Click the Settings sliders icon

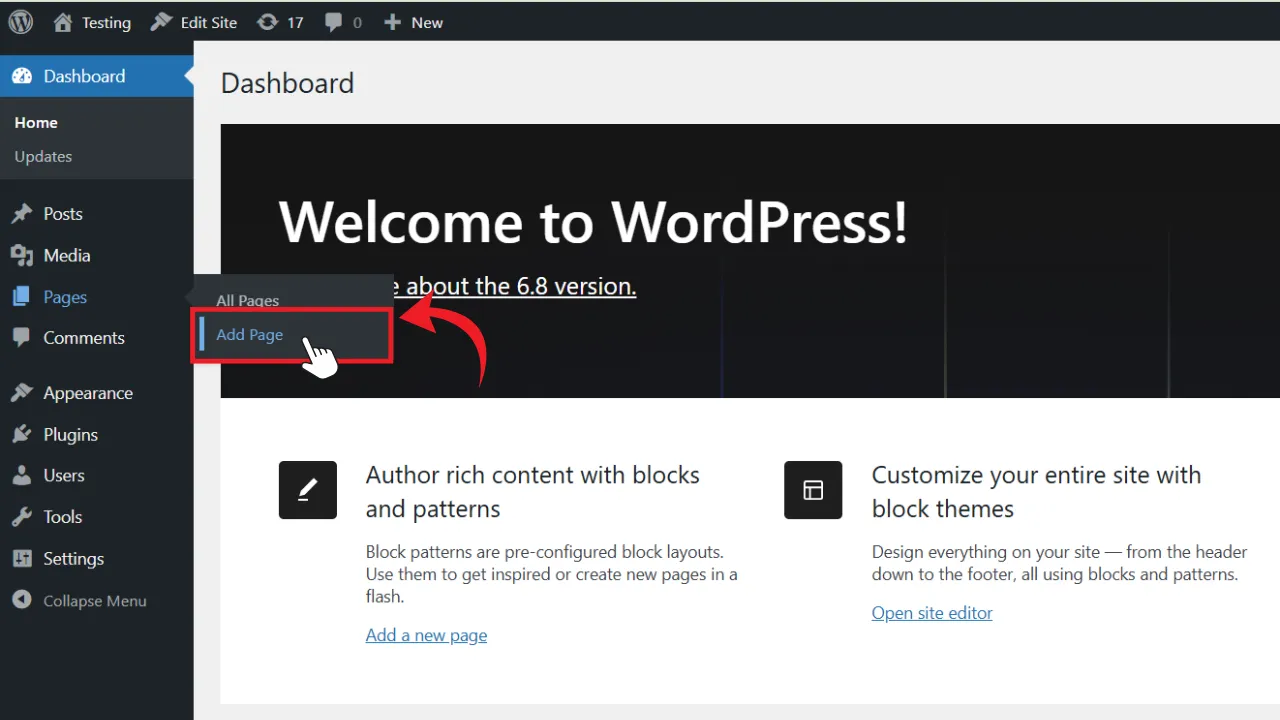coord(22,559)
